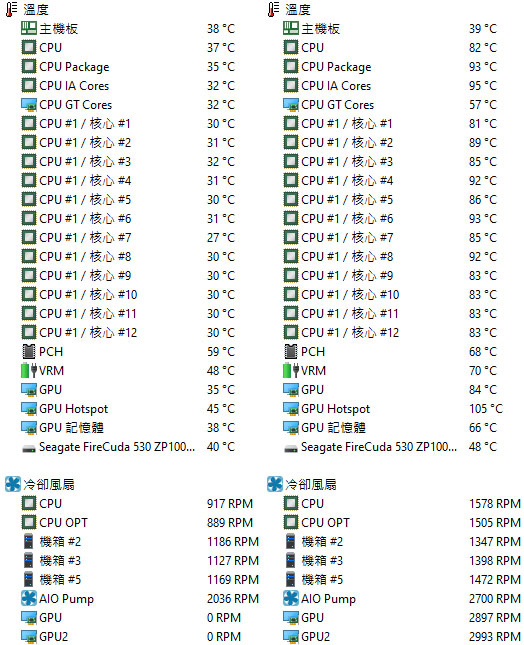Click GPU Hotspot icon in the 105 °C row
The height and width of the screenshot is (645, 524).
tap(291, 408)
